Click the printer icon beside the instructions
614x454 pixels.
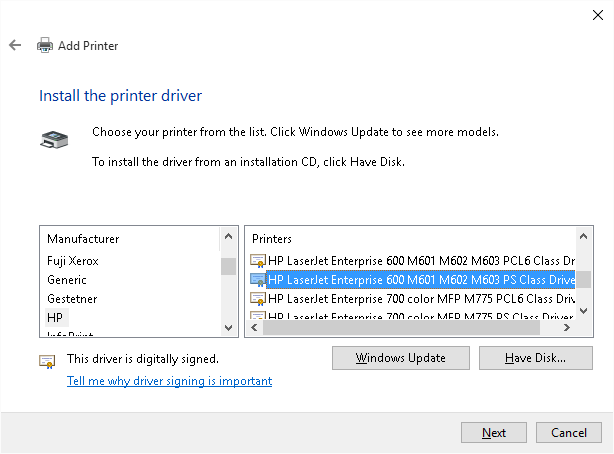54,140
